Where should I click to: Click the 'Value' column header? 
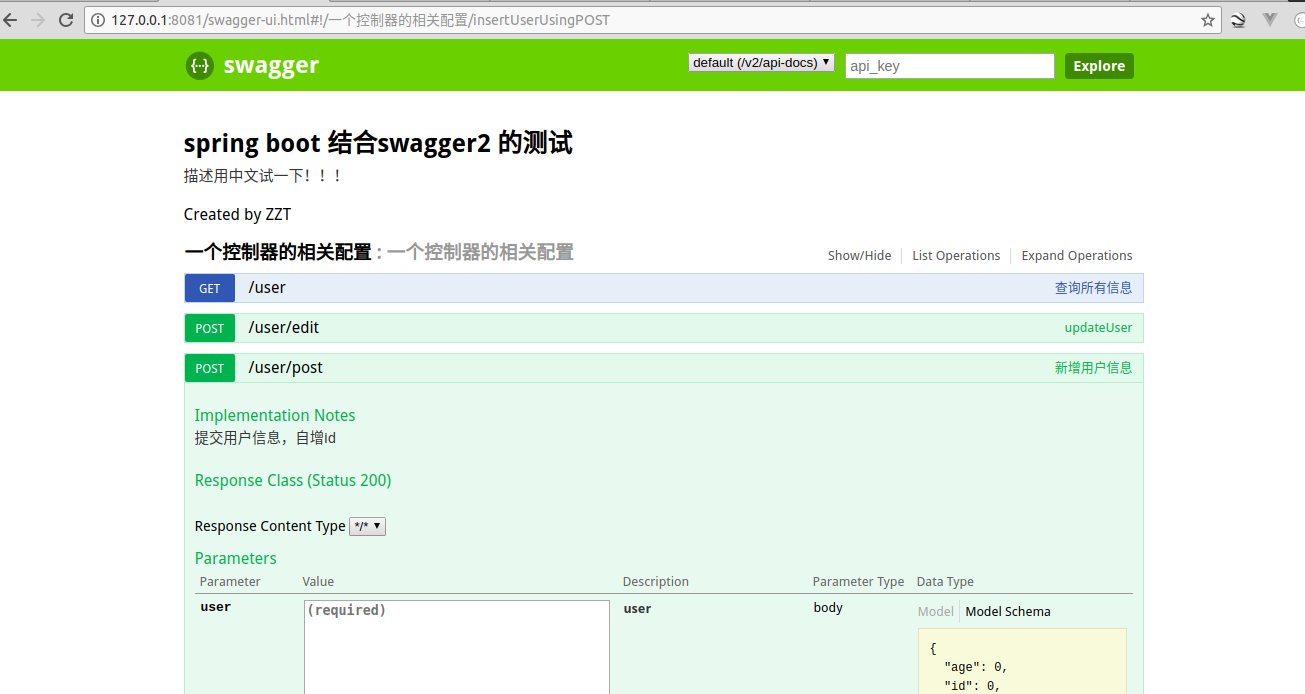click(318, 582)
